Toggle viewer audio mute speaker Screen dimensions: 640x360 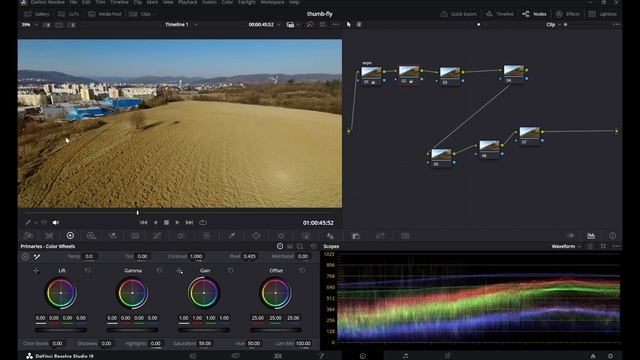point(56,222)
